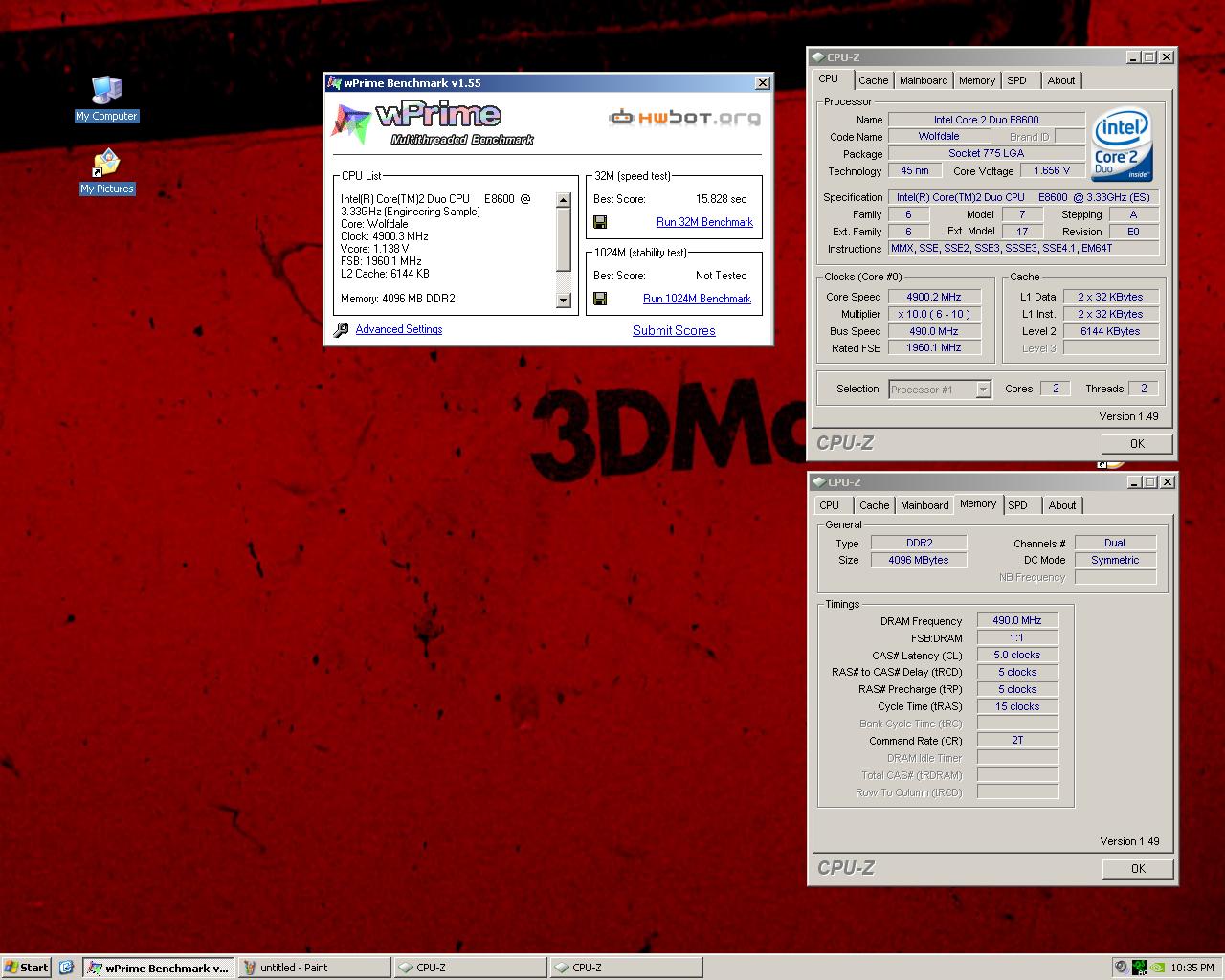Click memory Size value 4096 MBytes
The width and height of the screenshot is (1225, 980).
(919, 560)
